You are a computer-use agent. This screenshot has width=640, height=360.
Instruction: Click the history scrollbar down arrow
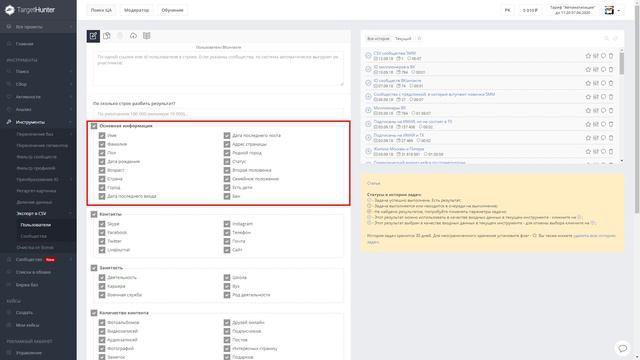point(622,161)
